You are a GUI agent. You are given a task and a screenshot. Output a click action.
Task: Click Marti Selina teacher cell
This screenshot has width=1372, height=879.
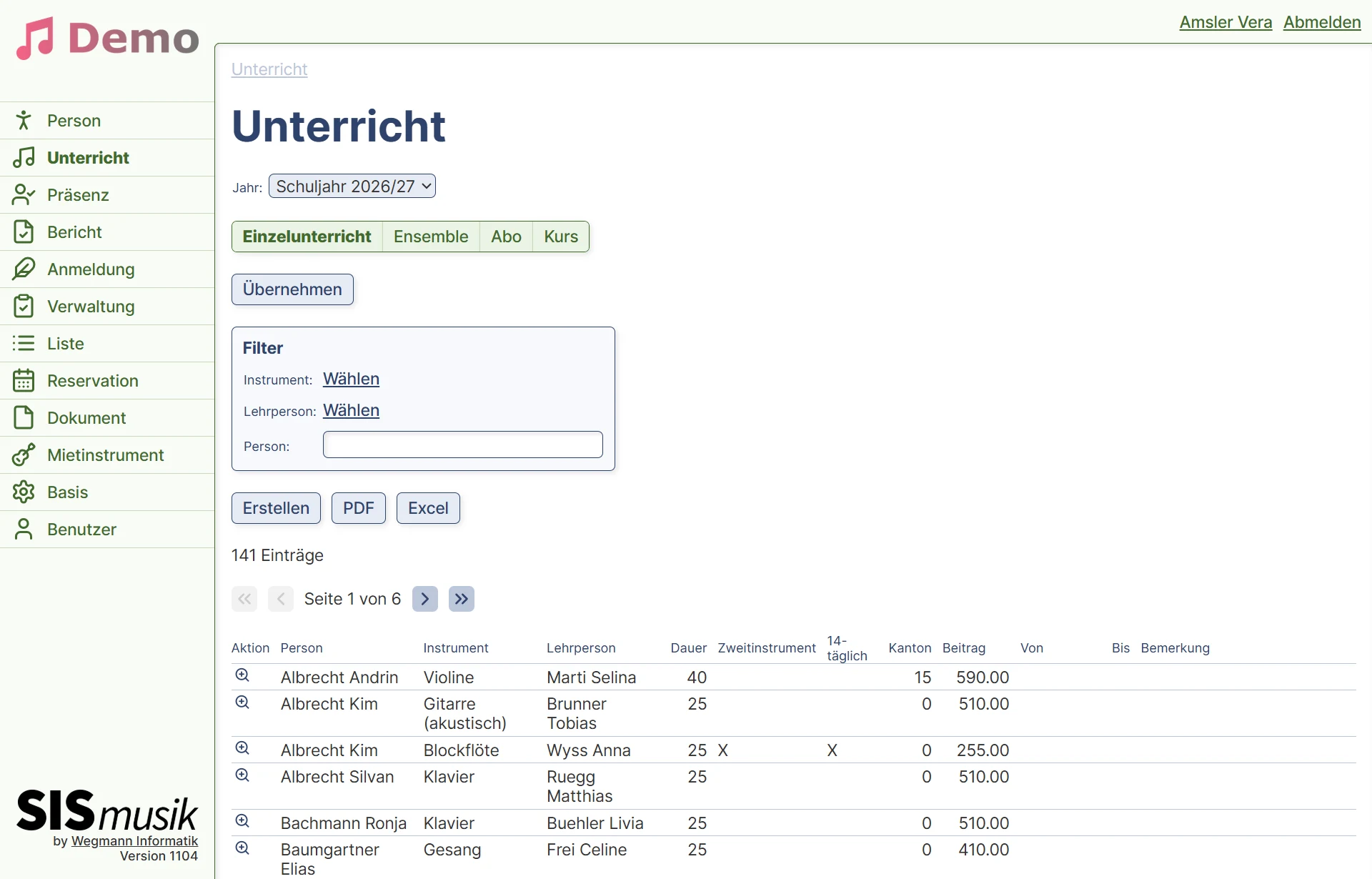tap(592, 677)
